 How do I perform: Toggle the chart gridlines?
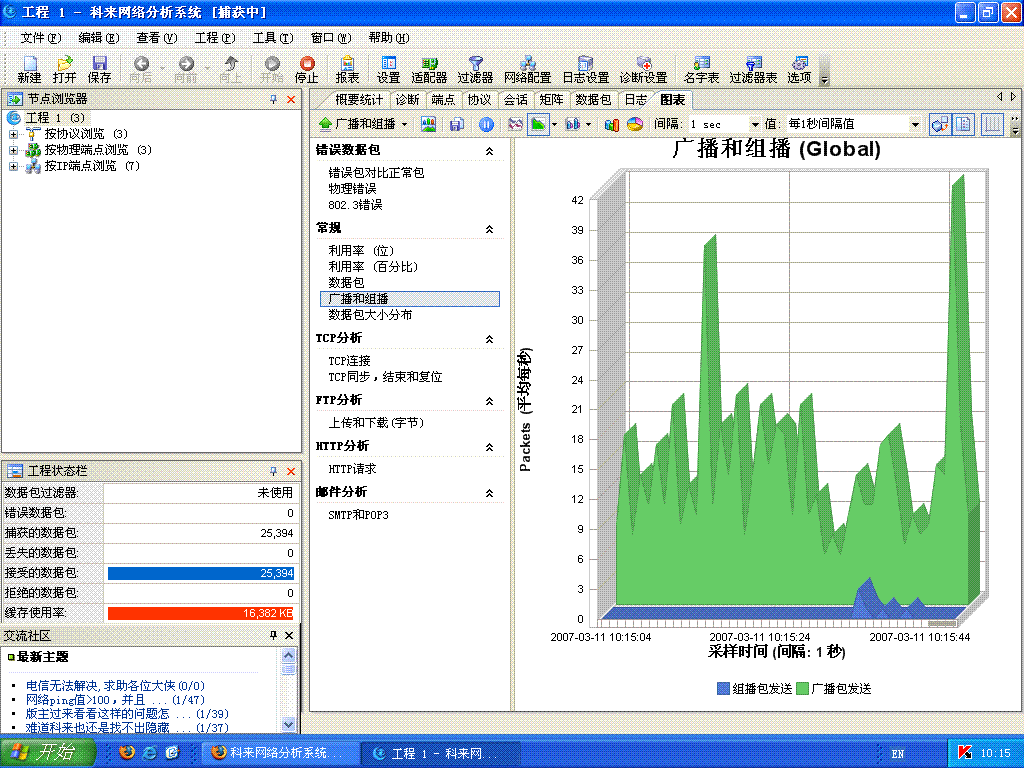click(992, 123)
